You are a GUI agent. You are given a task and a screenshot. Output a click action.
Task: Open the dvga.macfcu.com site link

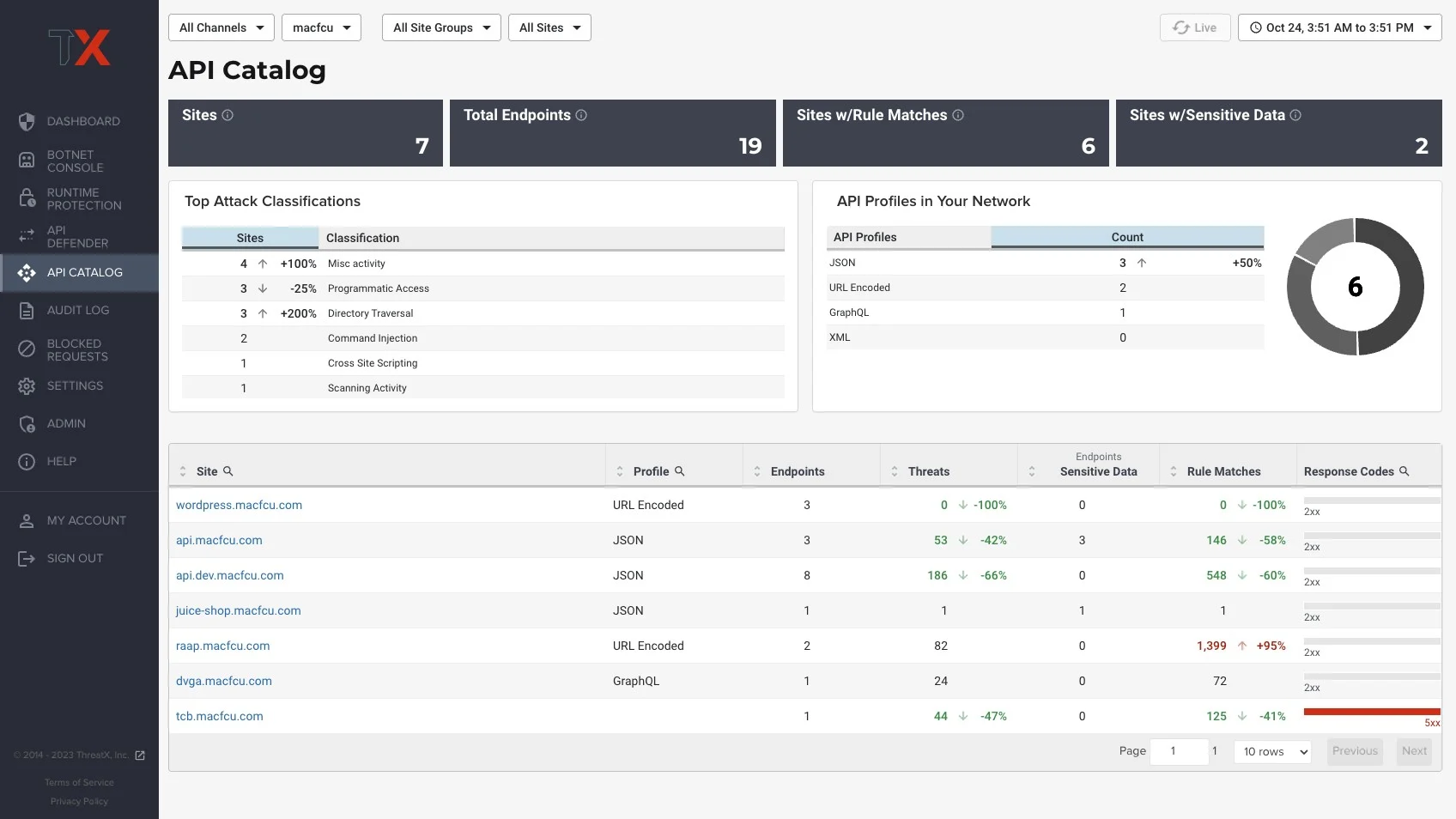[223, 681]
